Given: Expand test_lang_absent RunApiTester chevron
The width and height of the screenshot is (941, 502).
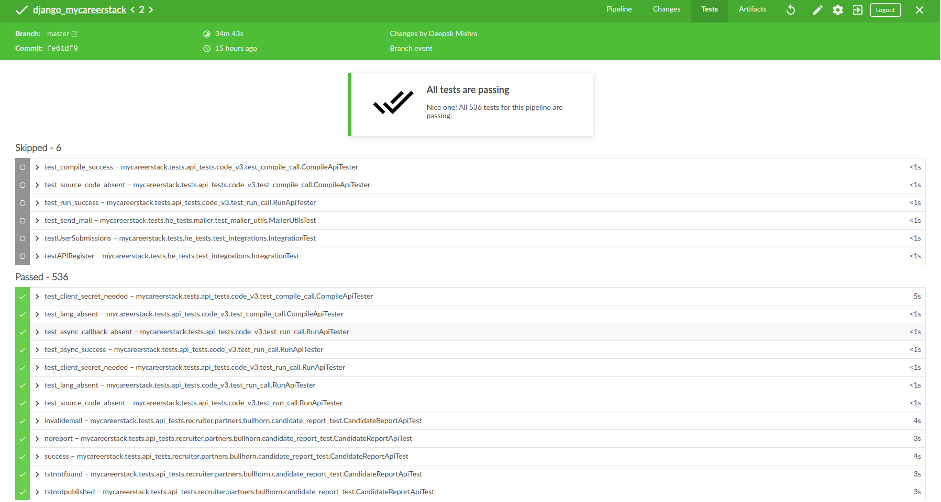Looking at the screenshot, I should tap(37, 386).
